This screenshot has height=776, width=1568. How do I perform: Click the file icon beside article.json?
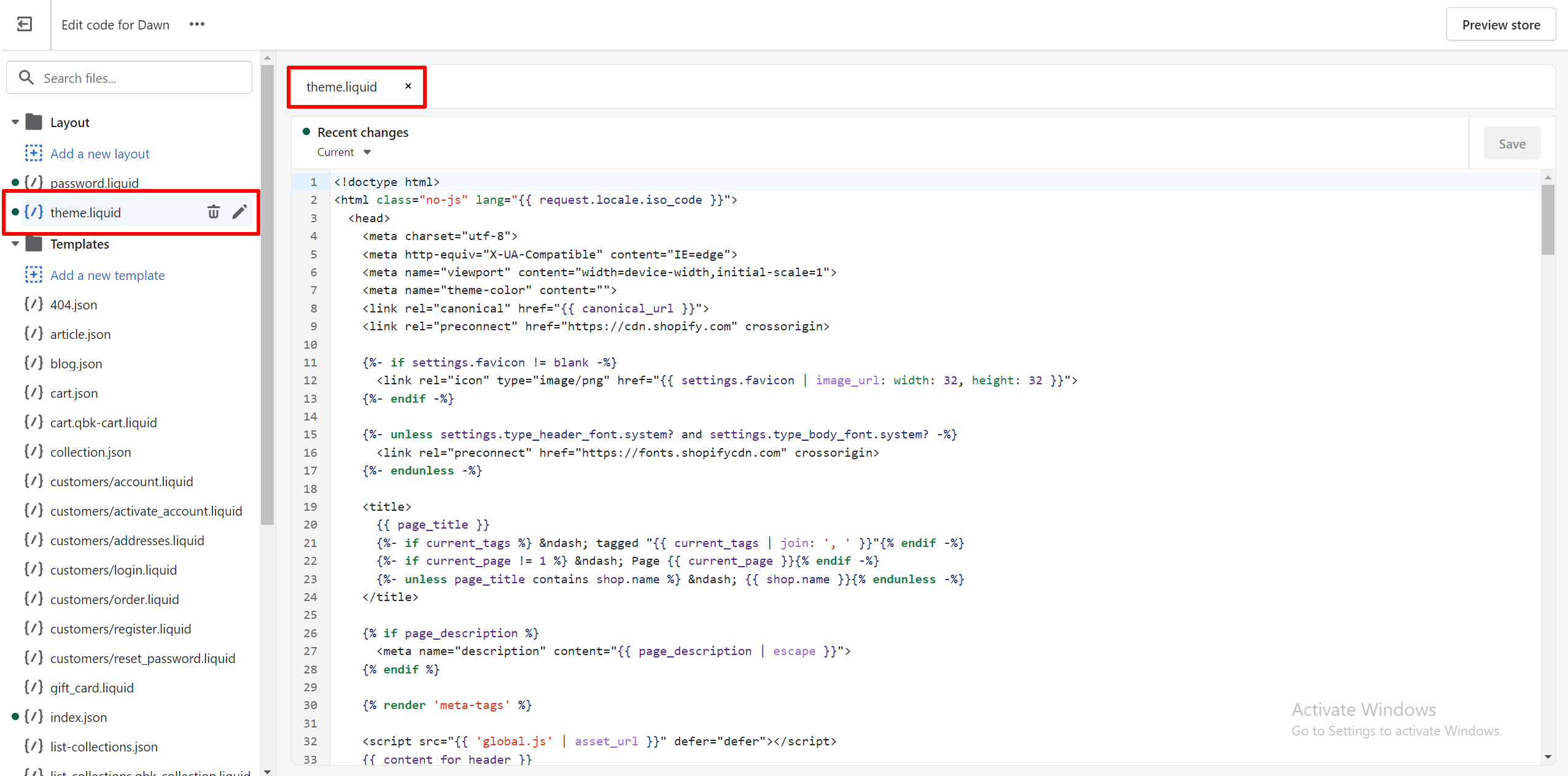(34, 333)
